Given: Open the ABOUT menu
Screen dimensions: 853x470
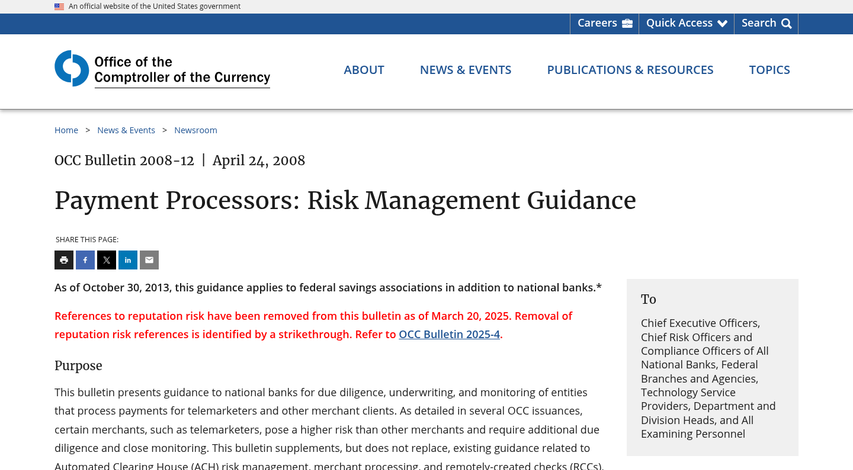Looking at the screenshot, I should tap(364, 70).
